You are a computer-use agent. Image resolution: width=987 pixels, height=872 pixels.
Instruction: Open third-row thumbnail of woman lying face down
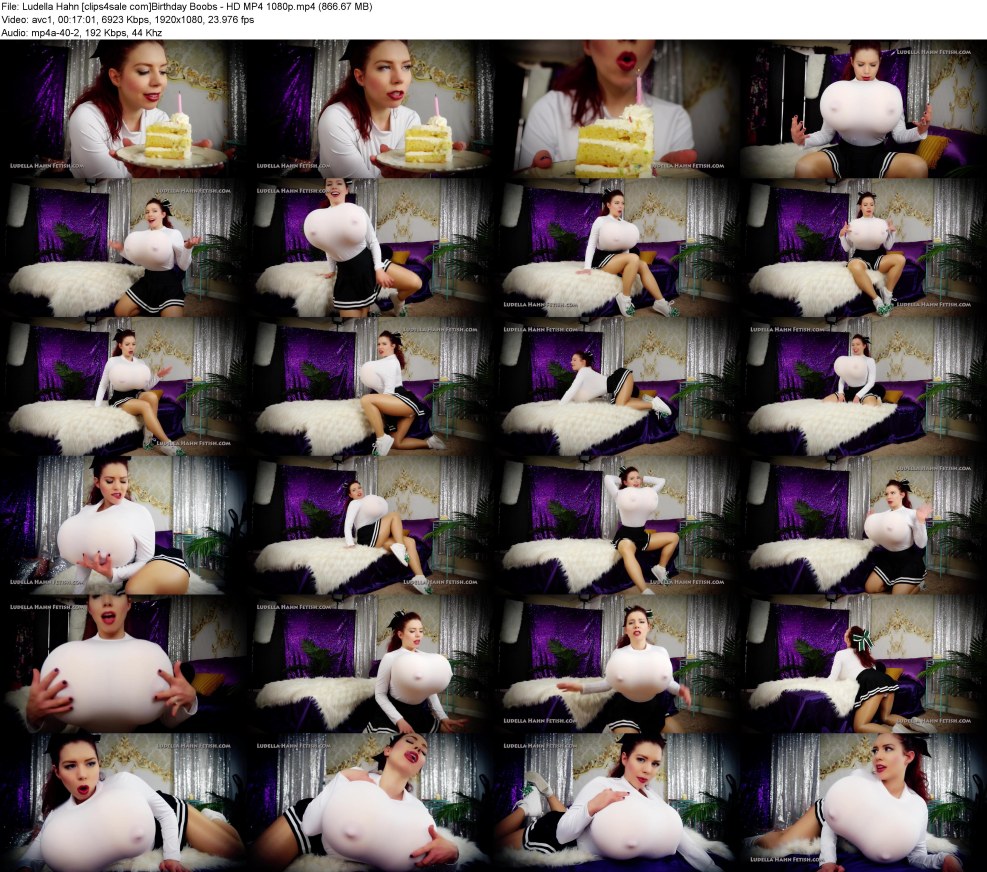616,387
